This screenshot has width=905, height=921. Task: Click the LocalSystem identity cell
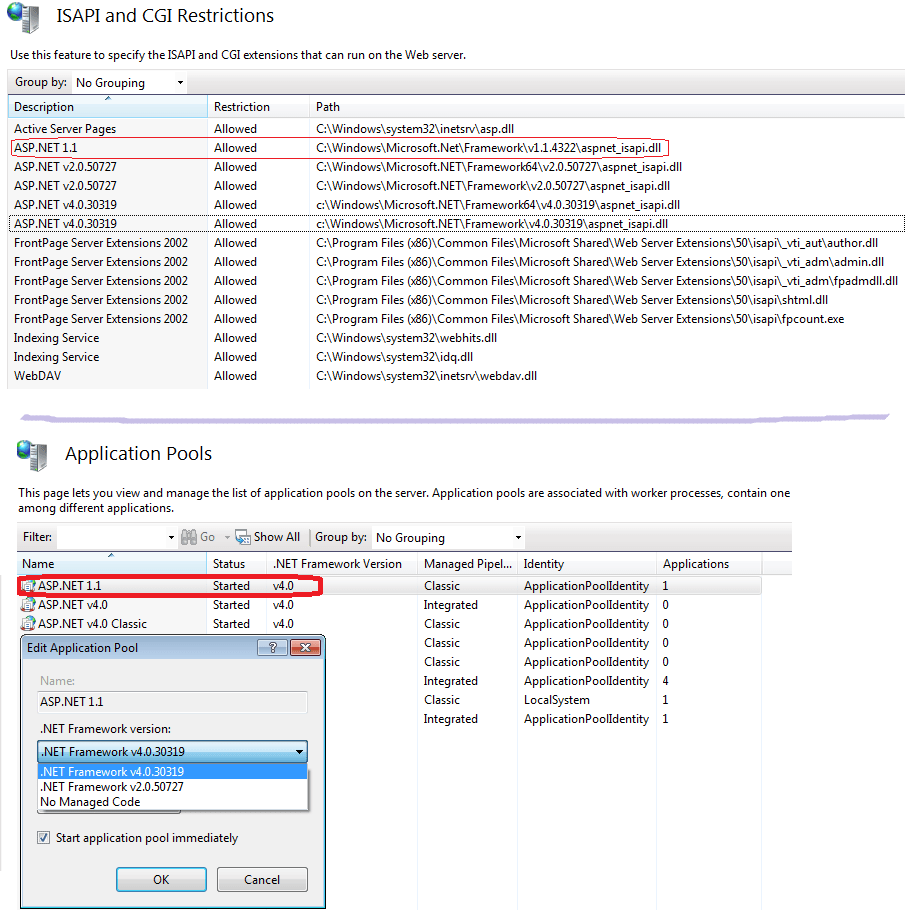click(x=557, y=700)
